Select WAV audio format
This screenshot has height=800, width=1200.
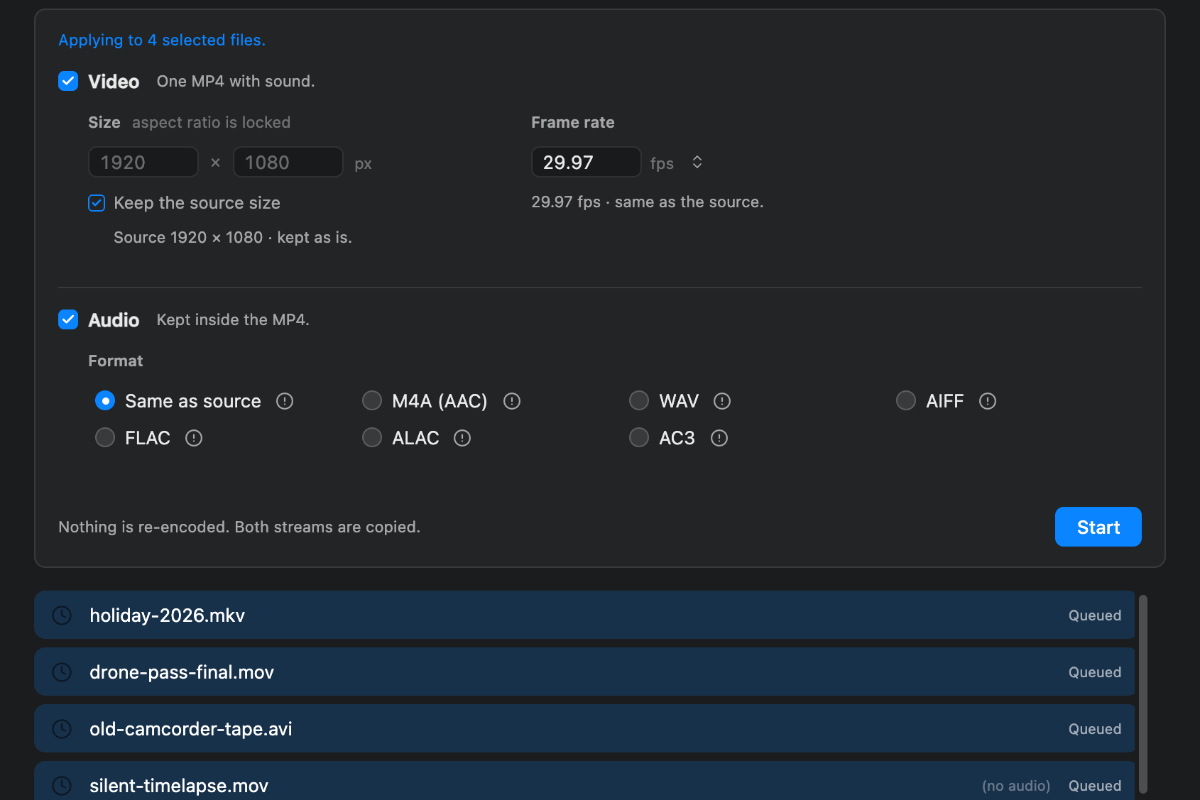coord(639,401)
